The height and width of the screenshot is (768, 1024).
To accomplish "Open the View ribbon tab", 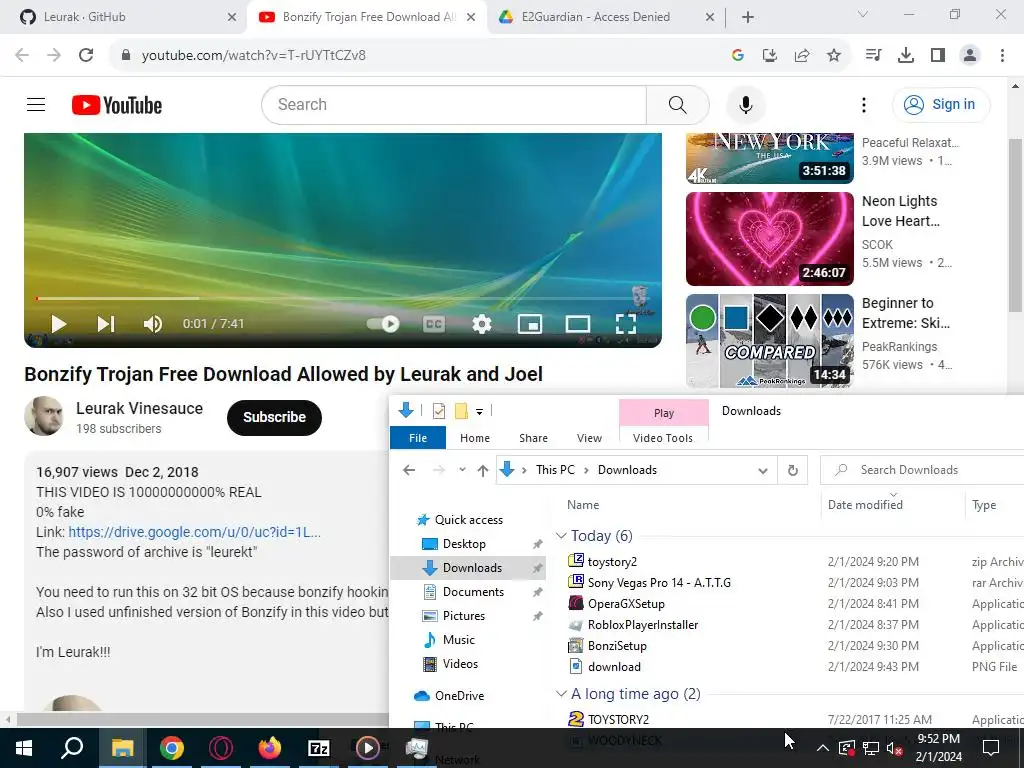I will pyautogui.click(x=589, y=438).
